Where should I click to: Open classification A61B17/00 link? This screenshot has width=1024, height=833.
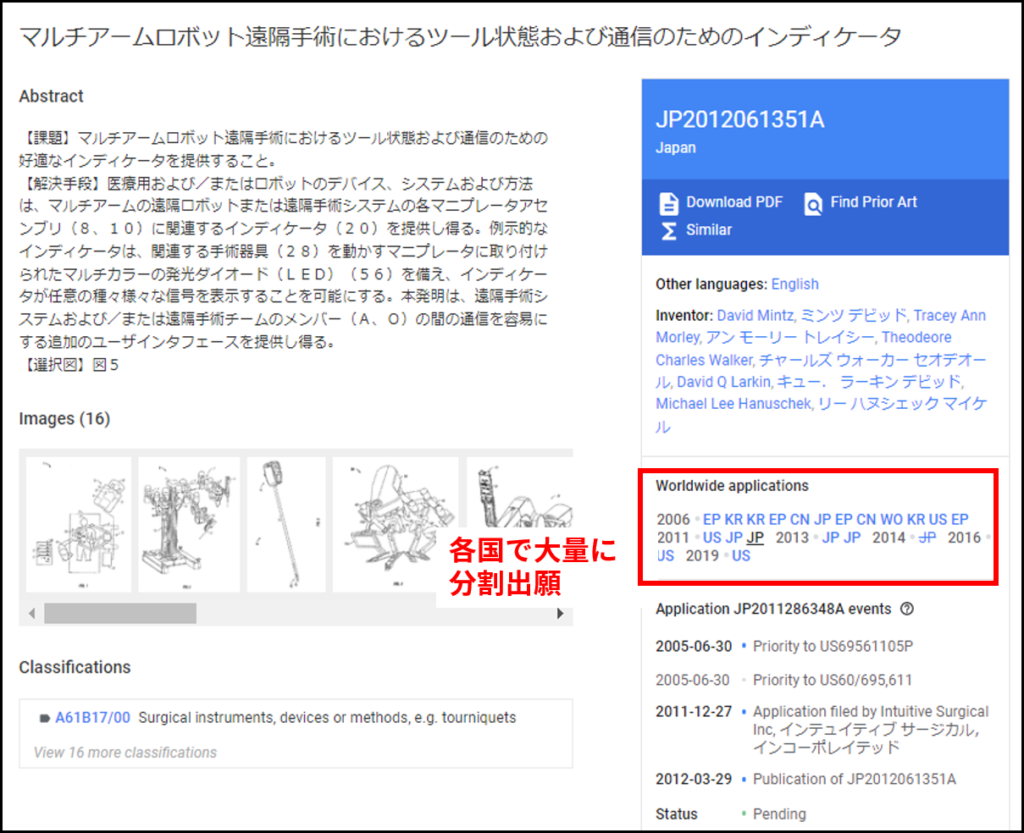click(93, 718)
